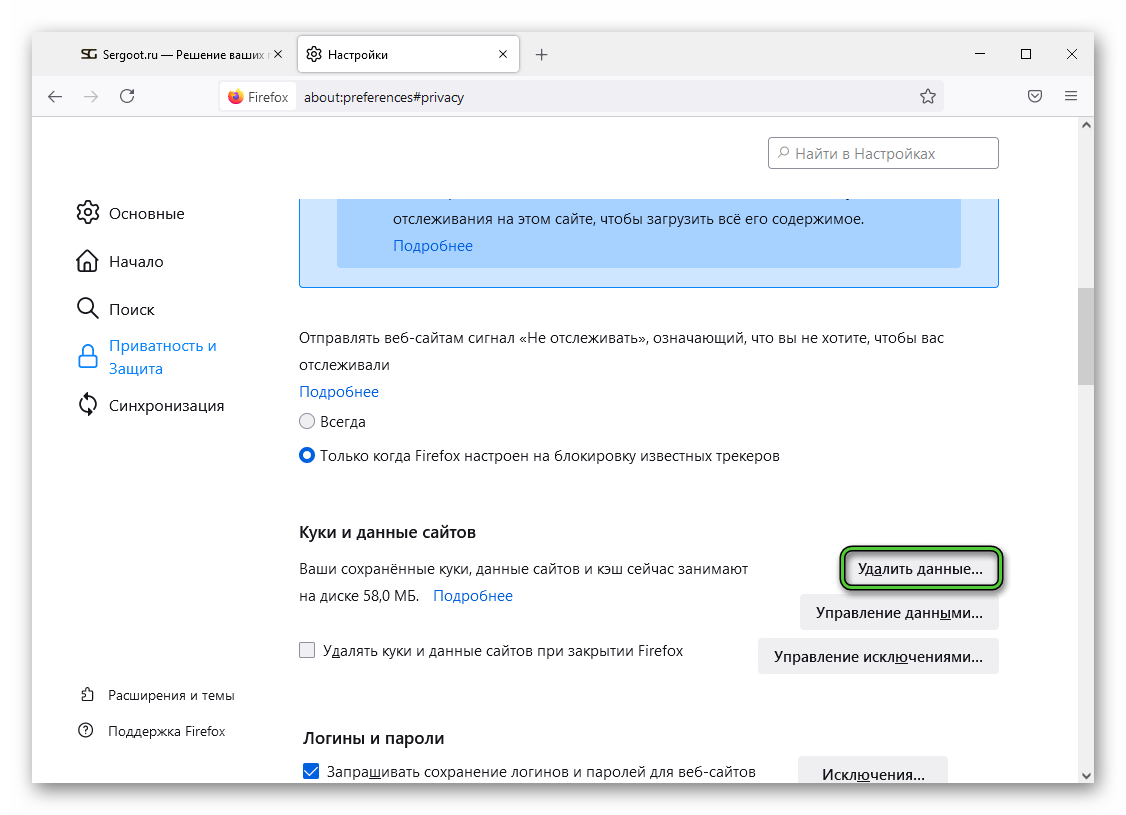Click the Управление данными… button

tap(899, 613)
